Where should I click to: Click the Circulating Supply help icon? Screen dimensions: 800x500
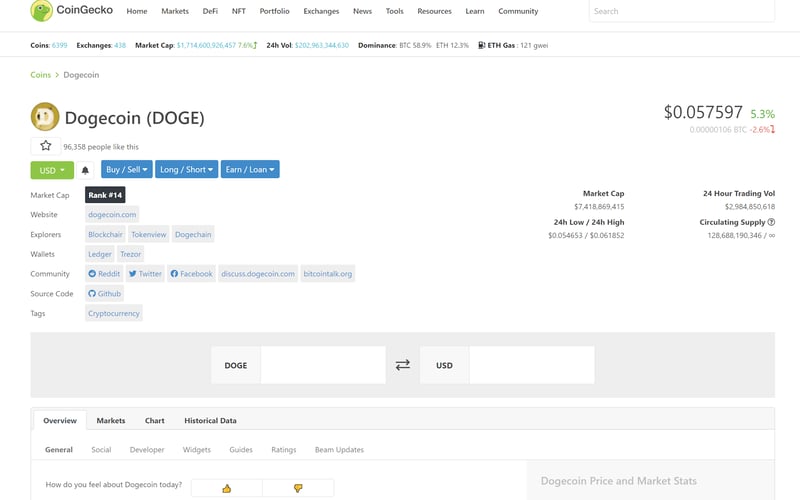point(771,222)
